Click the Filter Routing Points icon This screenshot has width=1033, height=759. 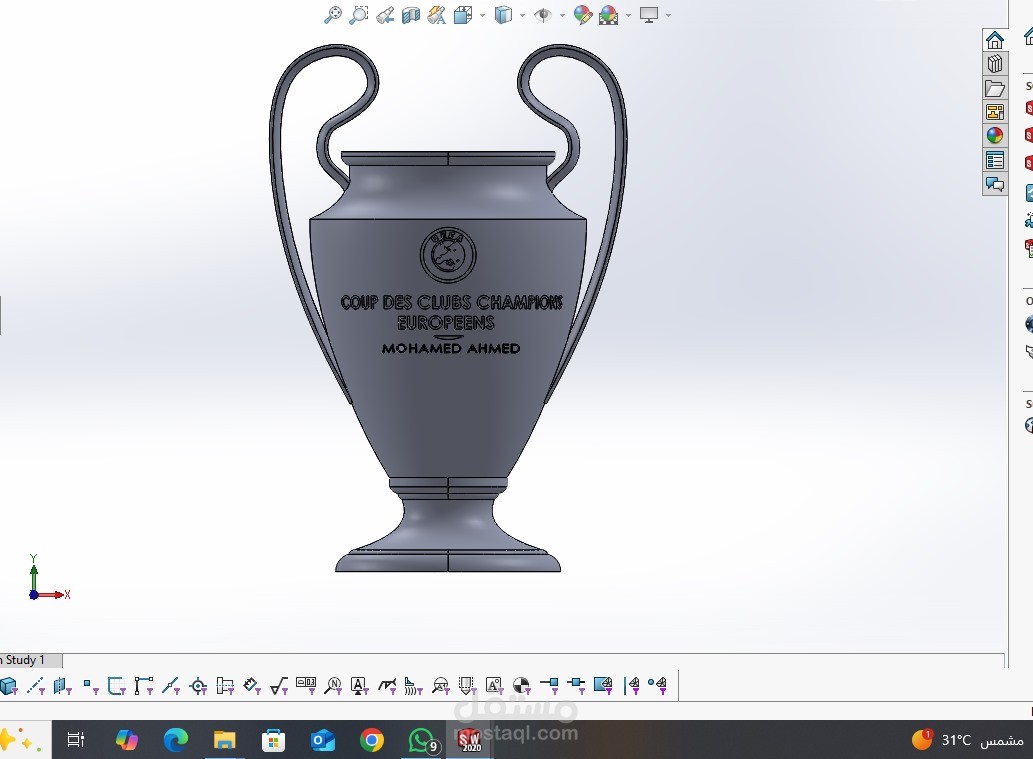576,686
